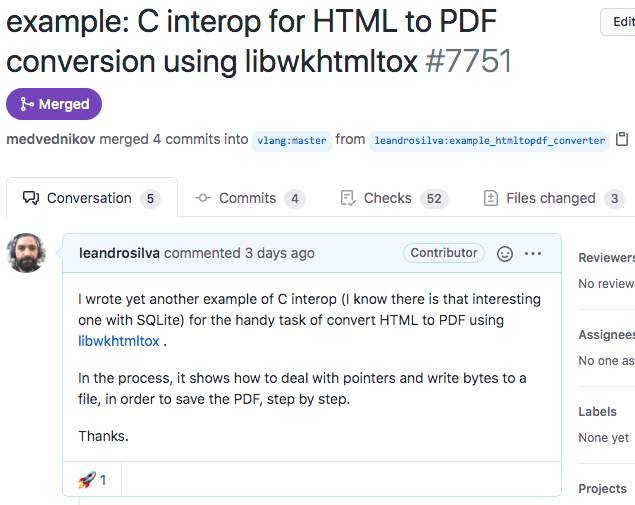Image resolution: width=635 pixels, height=505 pixels.
Task: Open the Commits tab
Action: pyautogui.click(x=249, y=198)
